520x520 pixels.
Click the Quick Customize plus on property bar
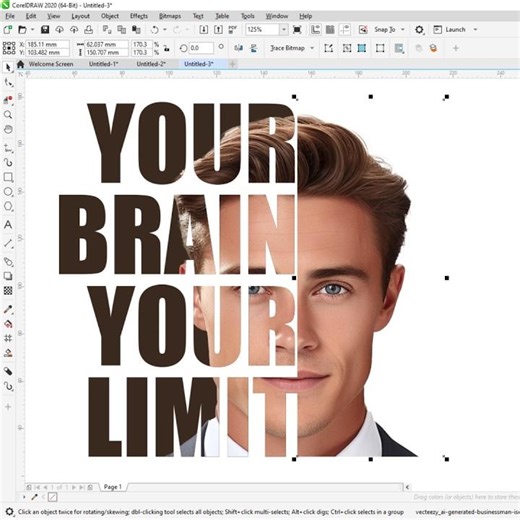click(456, 48)
